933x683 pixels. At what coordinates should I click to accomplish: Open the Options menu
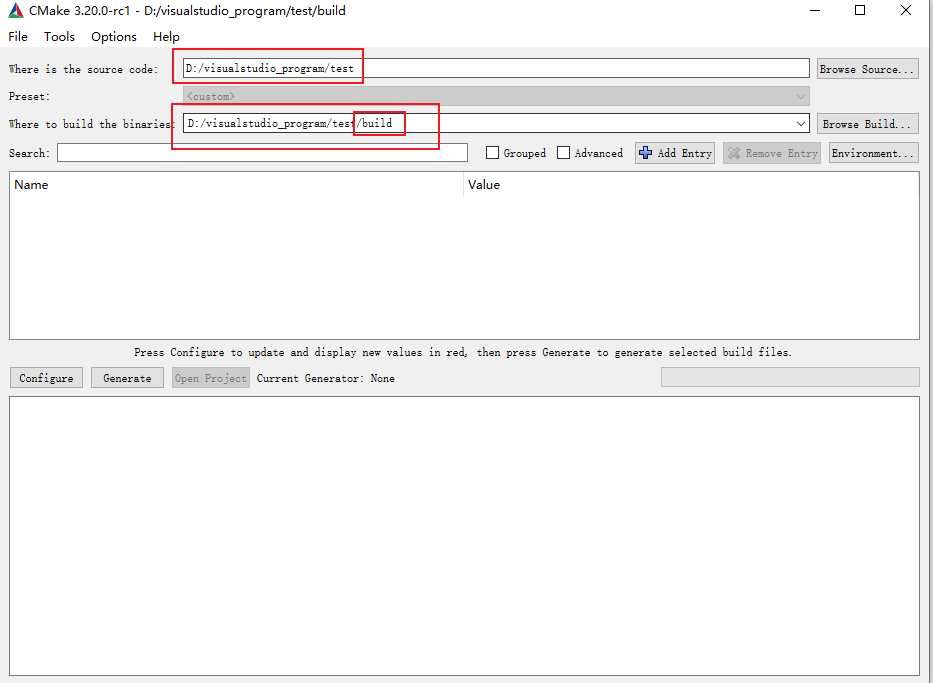(x=114, y=37)
